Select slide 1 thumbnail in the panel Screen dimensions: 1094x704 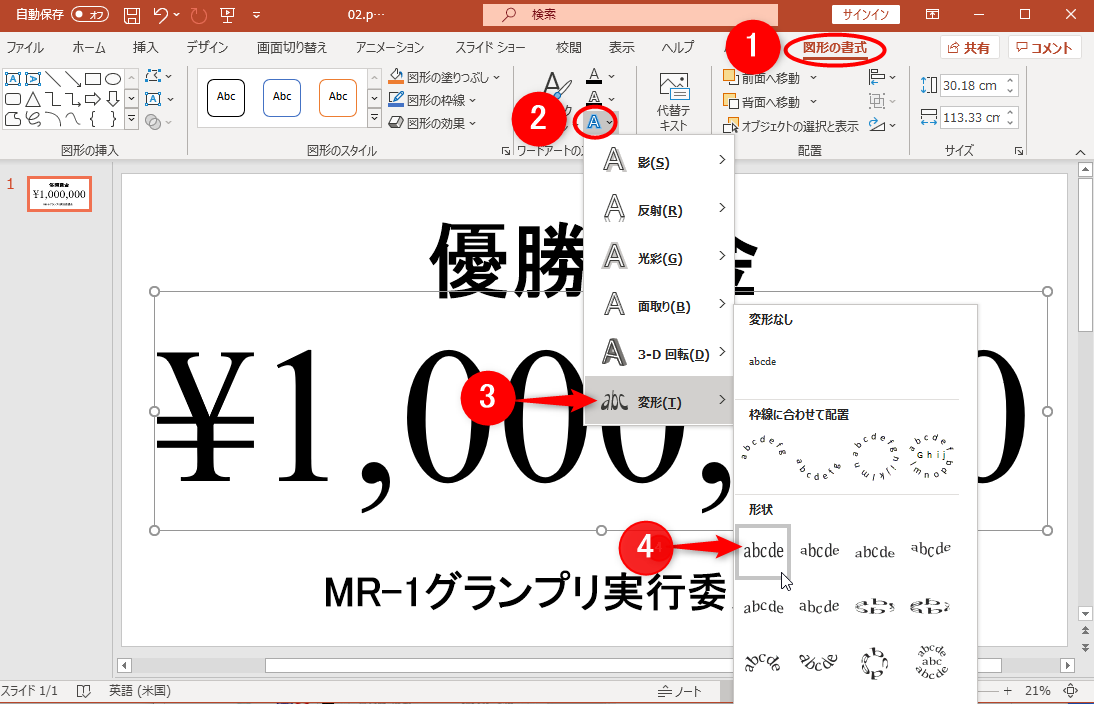pyautogui.click(x=59, y=194)
